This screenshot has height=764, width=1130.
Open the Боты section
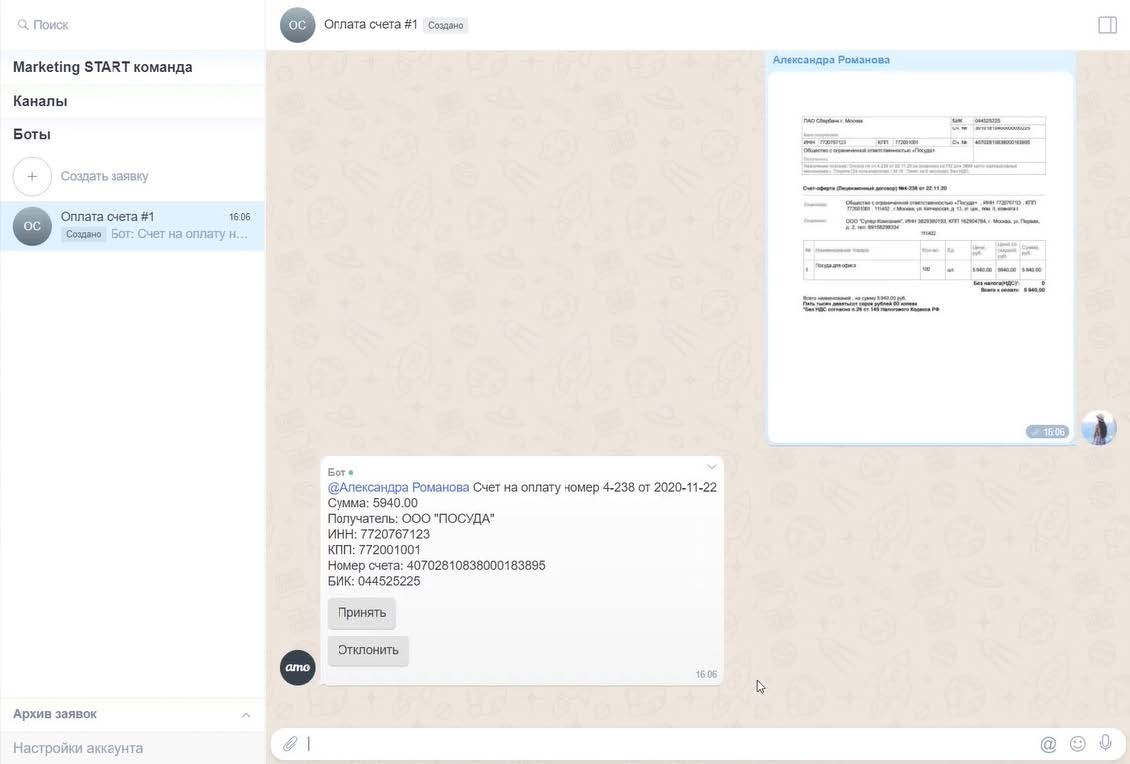click(32, 134)
